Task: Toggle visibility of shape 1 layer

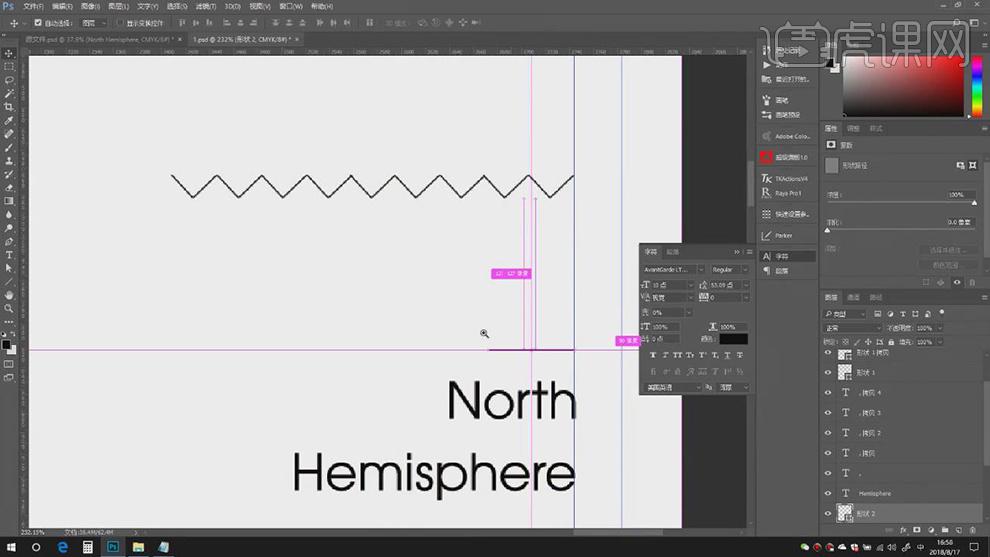Action: [x=828, y=373]
